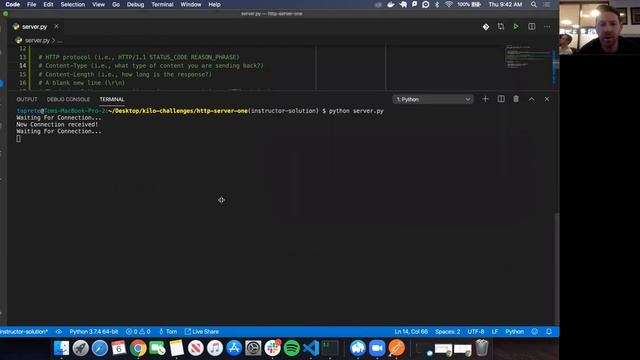Open Notes from the dock
Image resolution: width=640 pixels, height=360 pixels.
[176, 348]
